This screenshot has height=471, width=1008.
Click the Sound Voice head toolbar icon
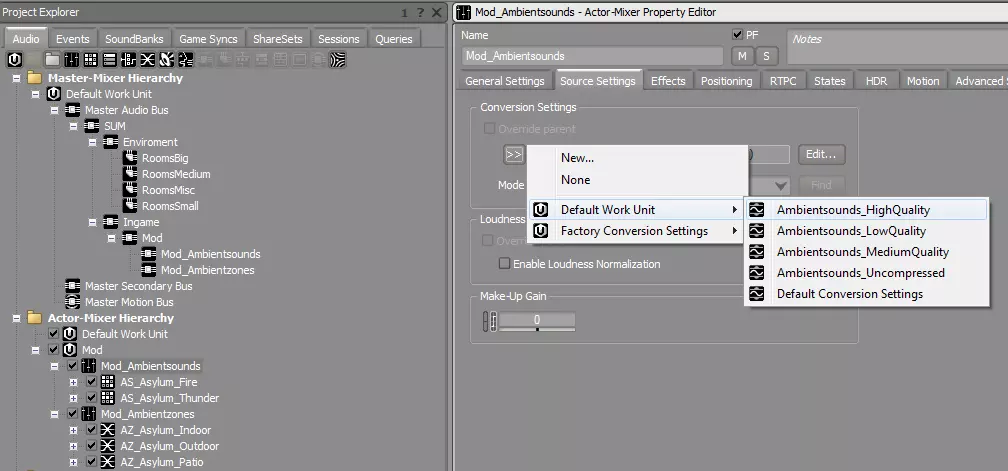coord(186,60)
